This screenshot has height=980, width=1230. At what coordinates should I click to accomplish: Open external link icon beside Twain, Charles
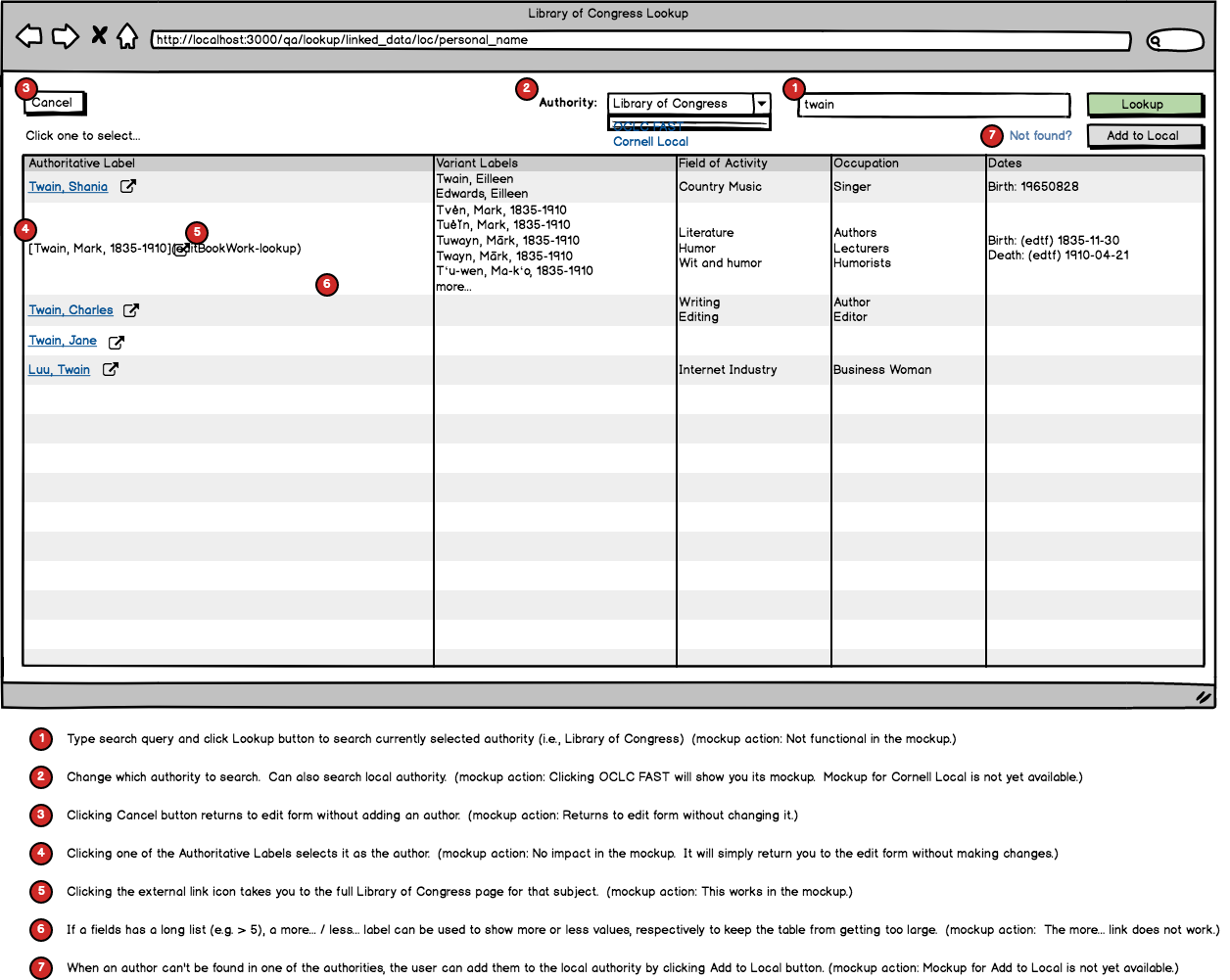(131, 310)
